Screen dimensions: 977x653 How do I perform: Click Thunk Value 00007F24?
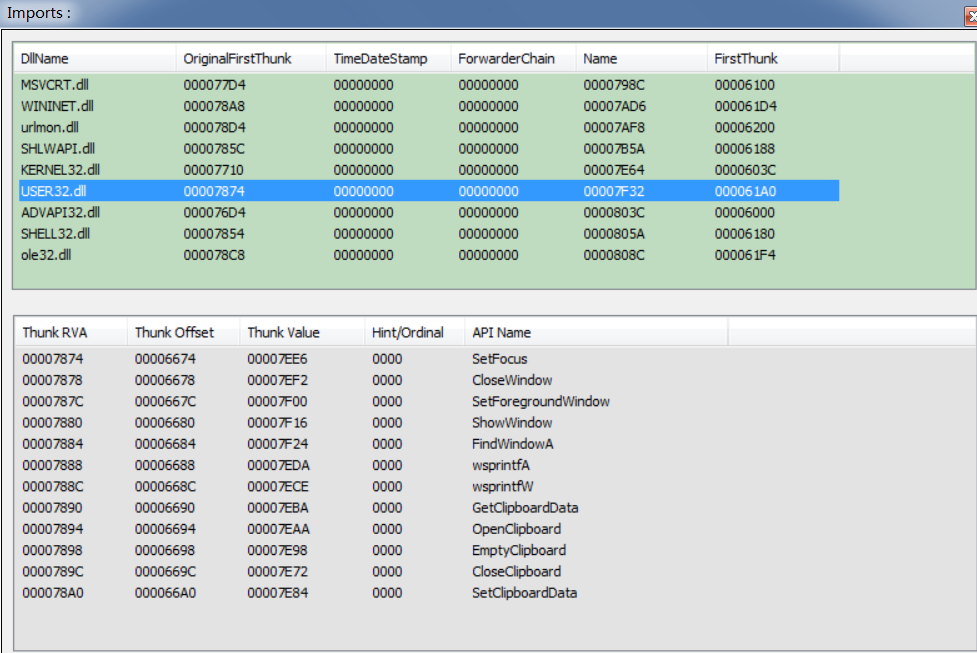[x=278, y=444]
